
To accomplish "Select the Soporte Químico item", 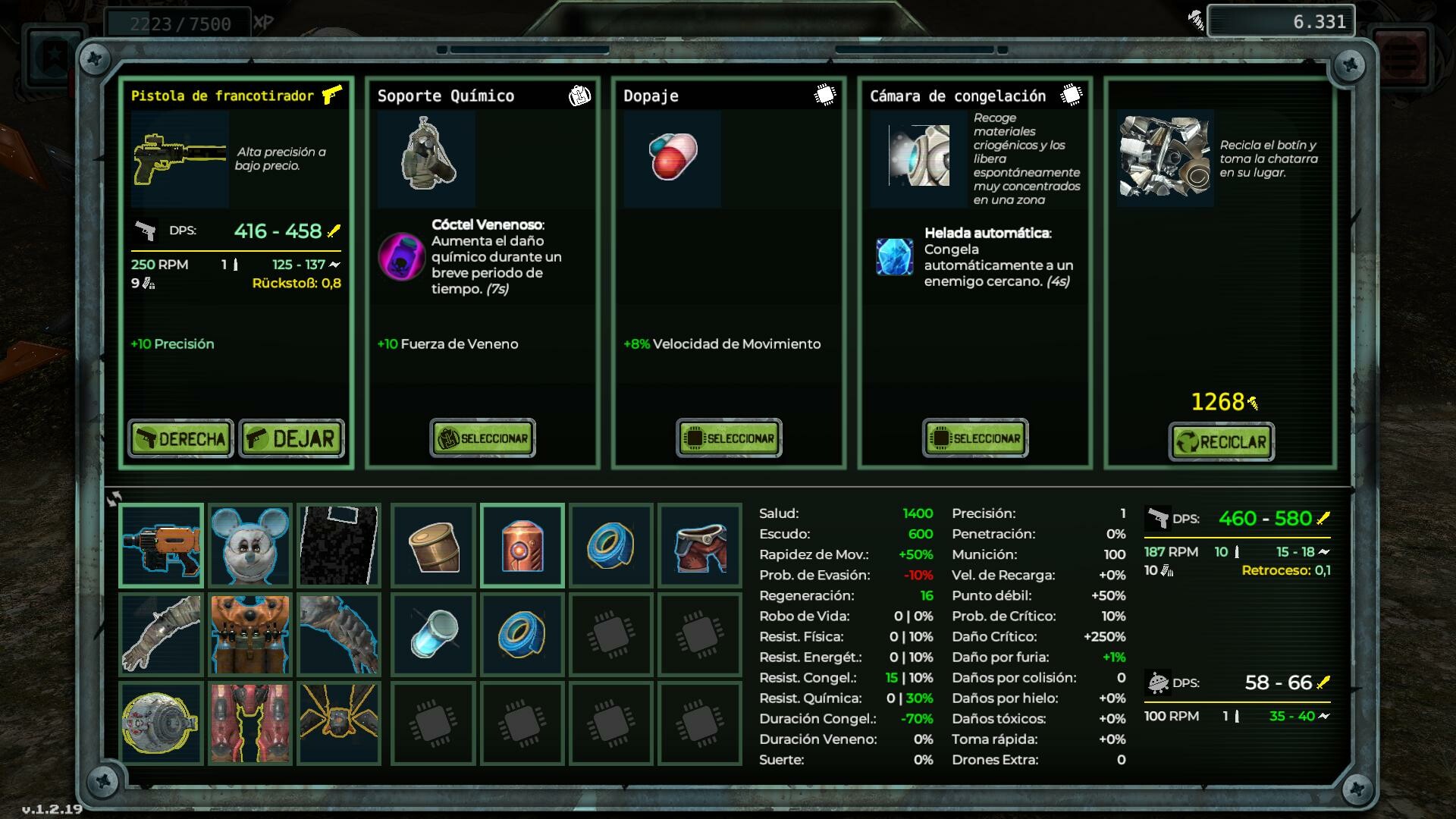I will pos(482,438).
